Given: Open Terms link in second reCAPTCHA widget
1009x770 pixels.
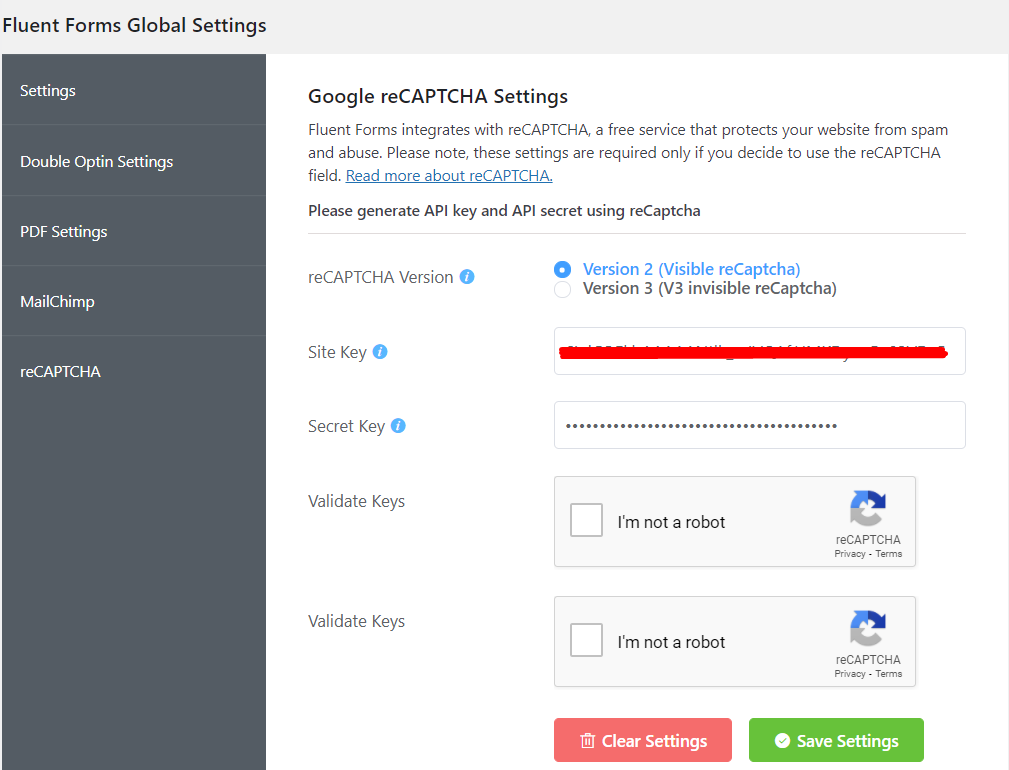Looking at the screenshot, I should (889, 674).
